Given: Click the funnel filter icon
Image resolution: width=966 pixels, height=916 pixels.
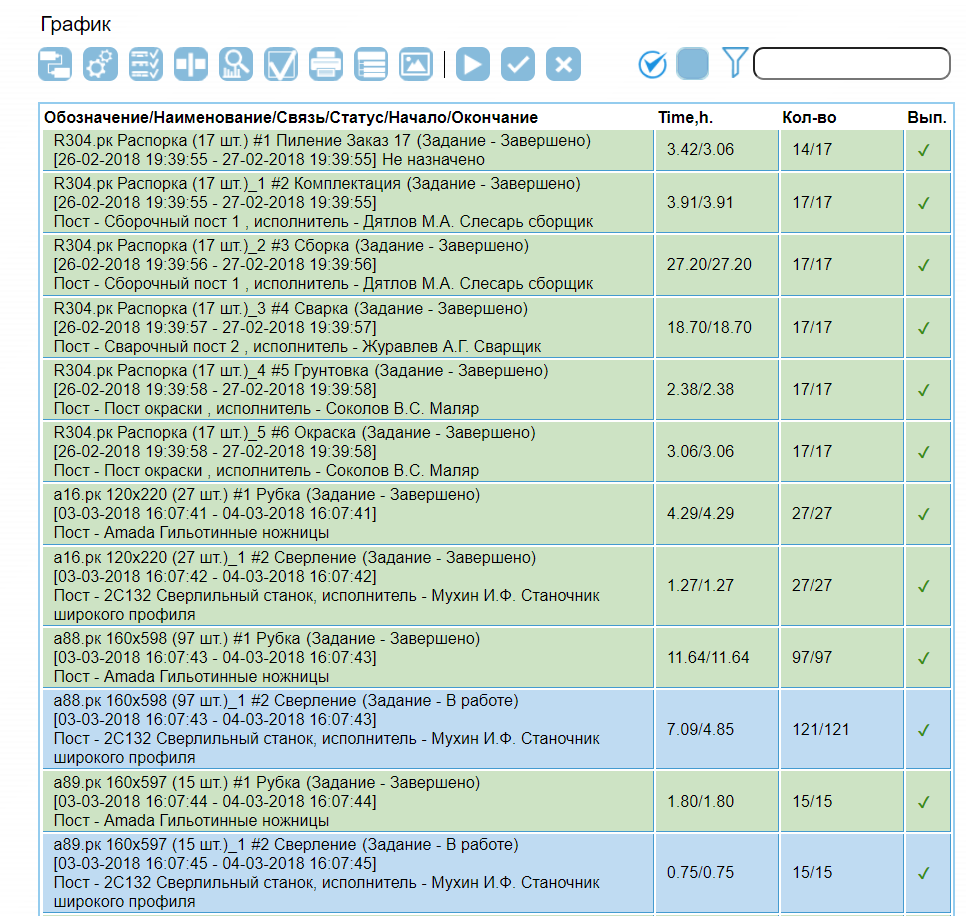Looking at the screenshot, I should (735, 63).
